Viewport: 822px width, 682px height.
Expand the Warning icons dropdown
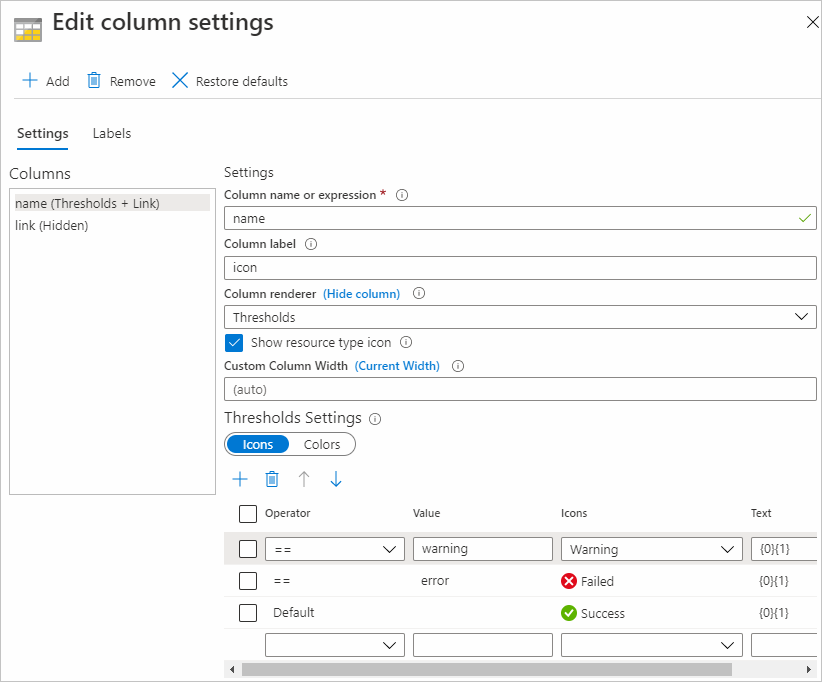click(650, 549)
